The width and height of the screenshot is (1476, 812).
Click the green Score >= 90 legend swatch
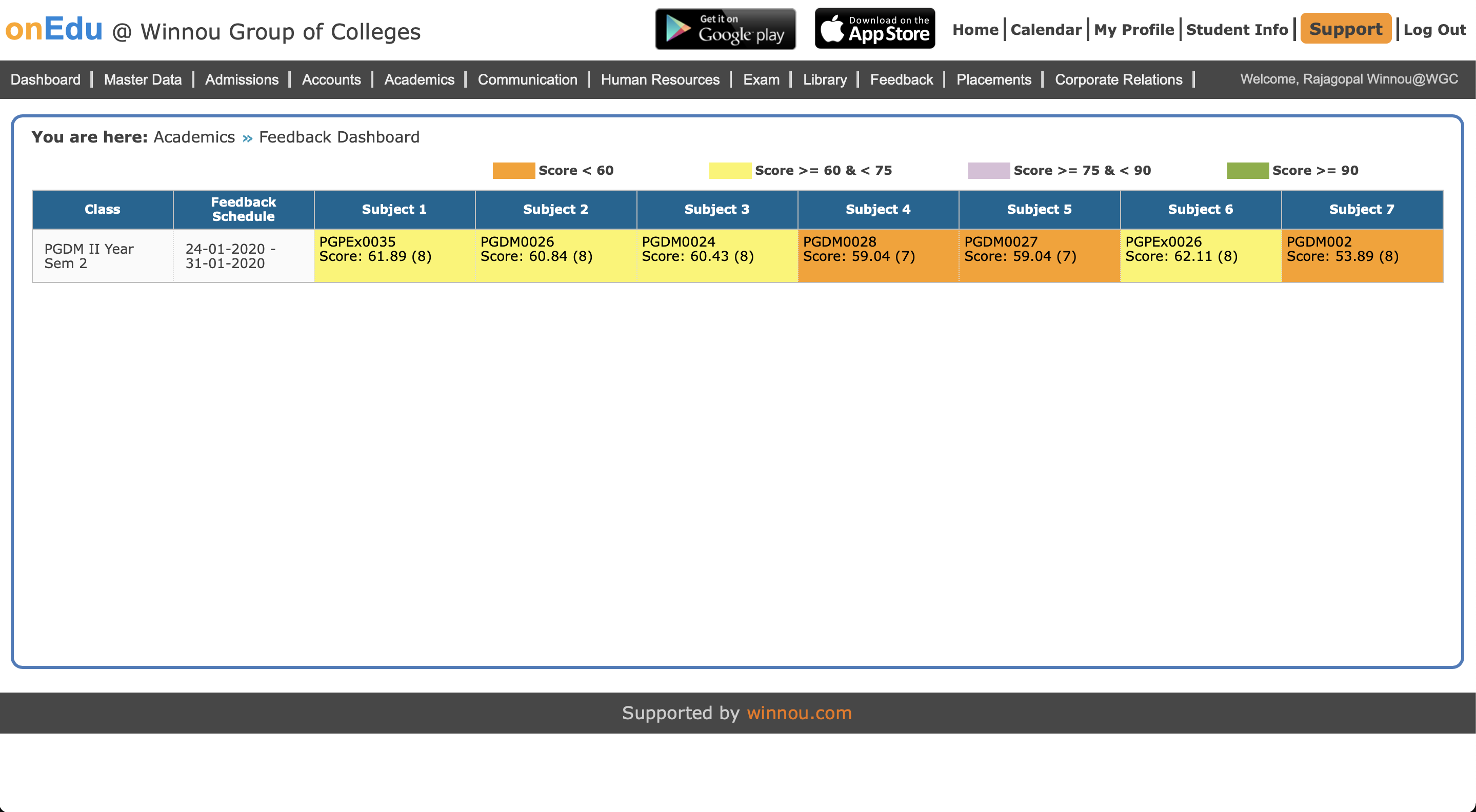click(1247, 171)
